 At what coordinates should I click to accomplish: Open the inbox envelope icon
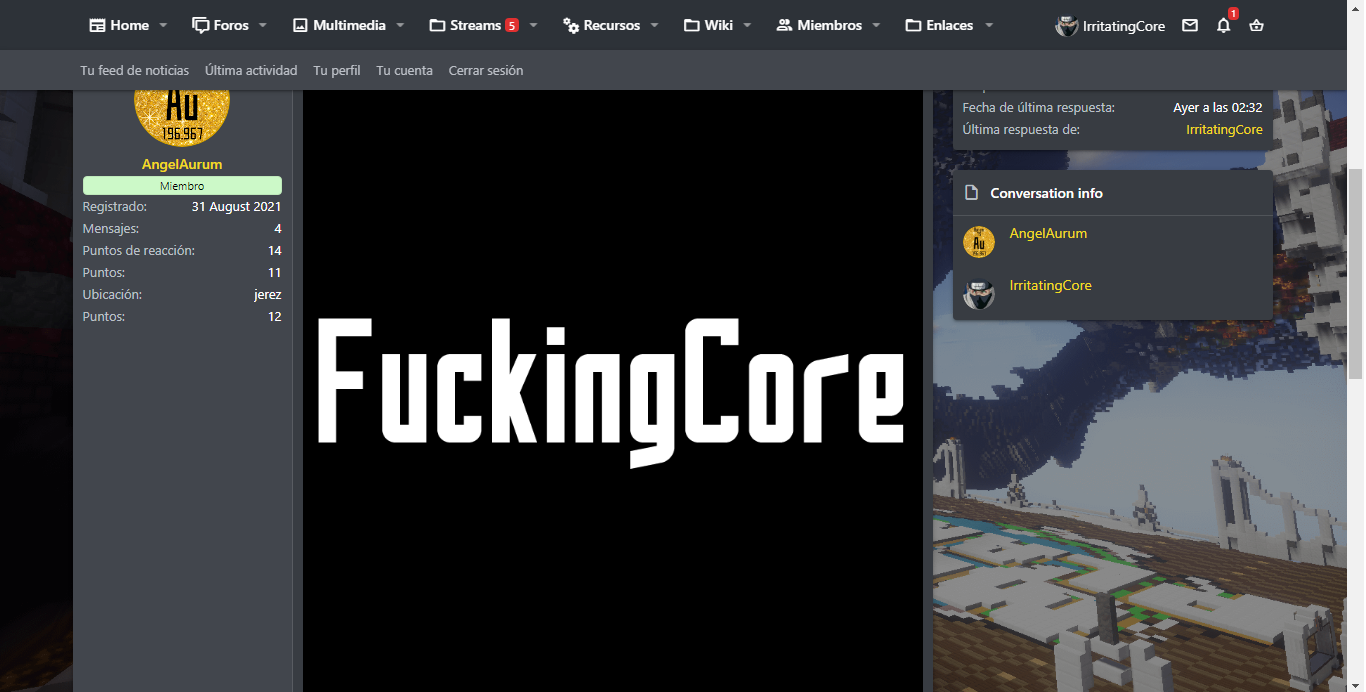tap(1189, 26)
